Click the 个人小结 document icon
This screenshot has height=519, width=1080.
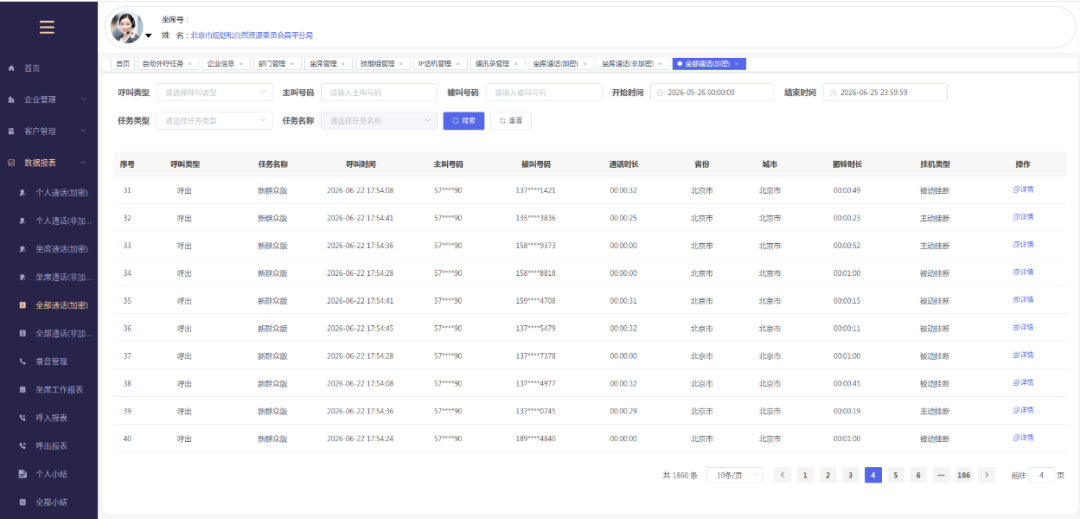pyautogui.click(x=23, y=474)
